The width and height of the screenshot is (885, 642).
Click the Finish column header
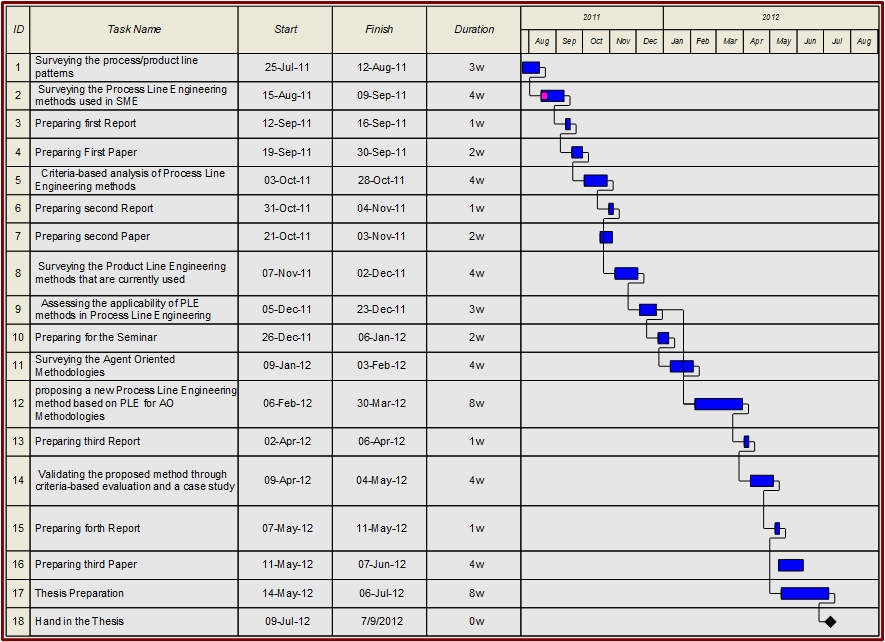click(x=379, y=30)
